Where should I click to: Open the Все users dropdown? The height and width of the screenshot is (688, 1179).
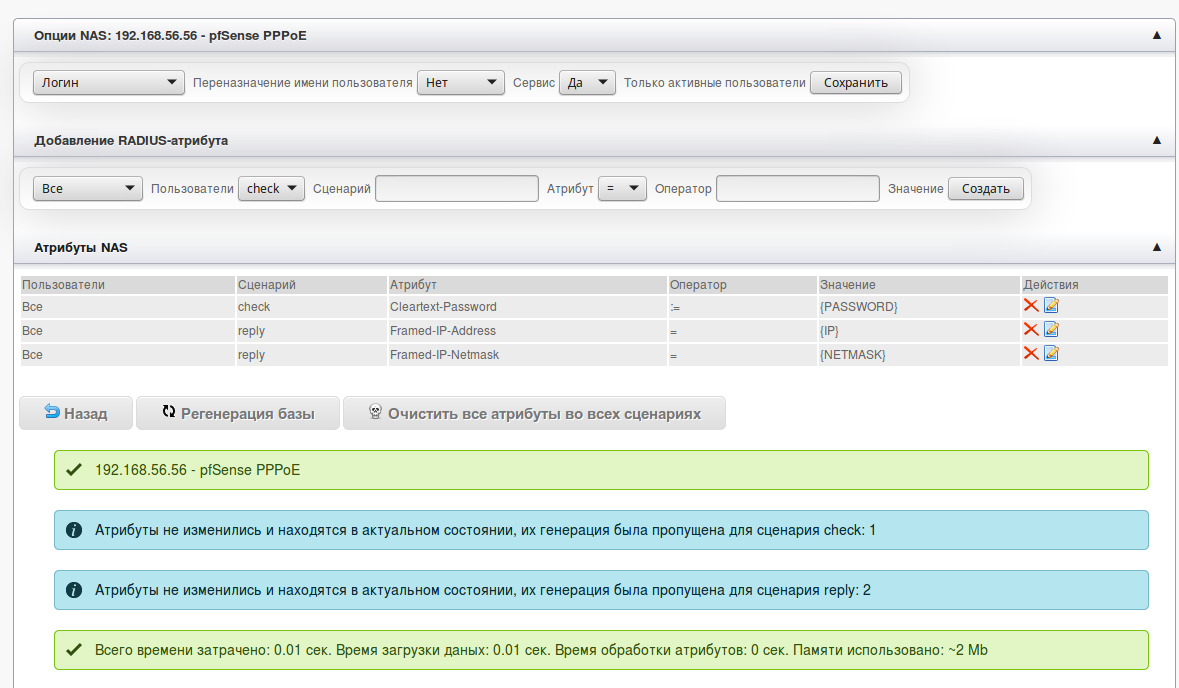87,189
